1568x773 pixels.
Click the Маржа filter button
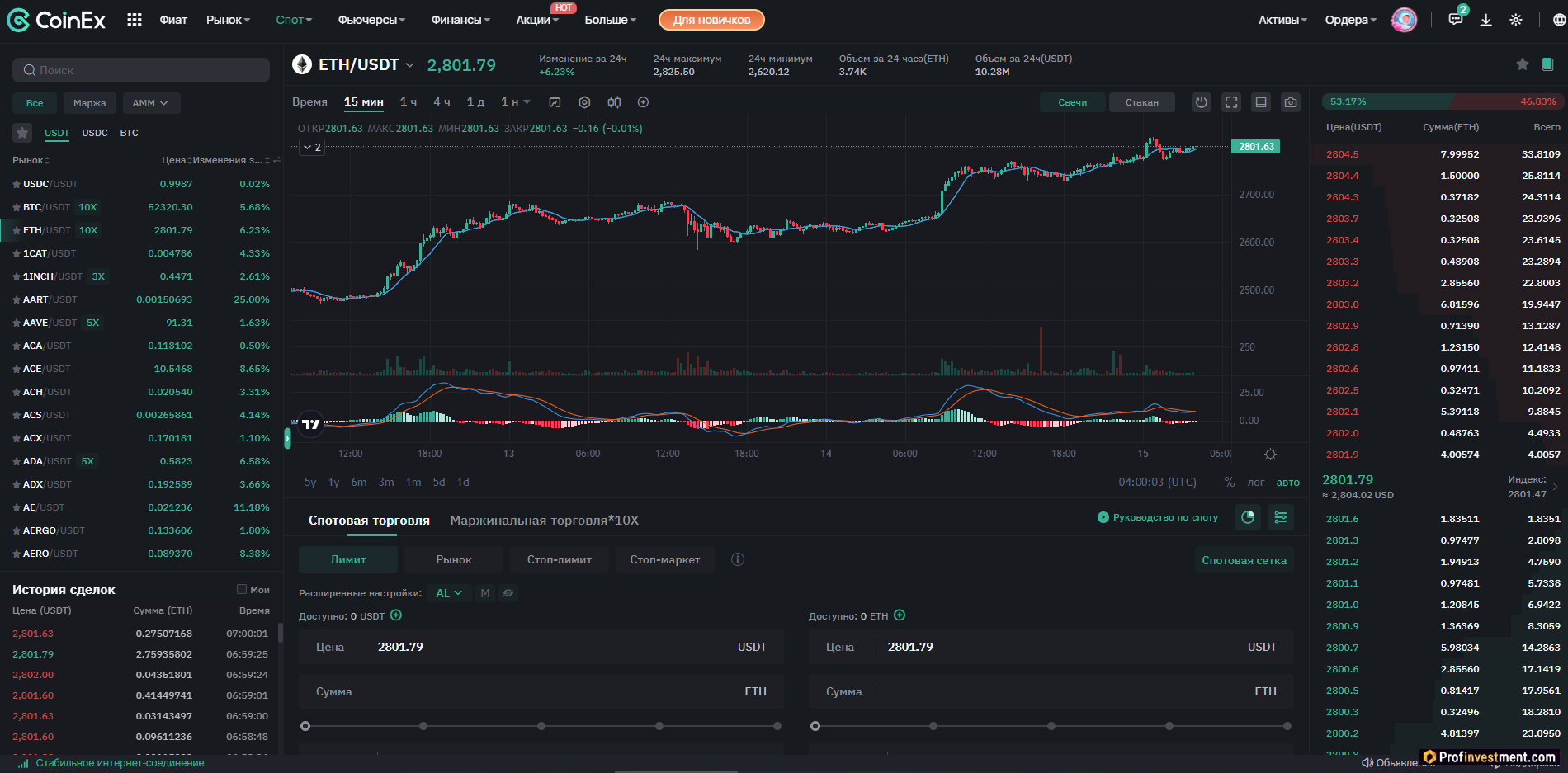[x=89, y=103]
